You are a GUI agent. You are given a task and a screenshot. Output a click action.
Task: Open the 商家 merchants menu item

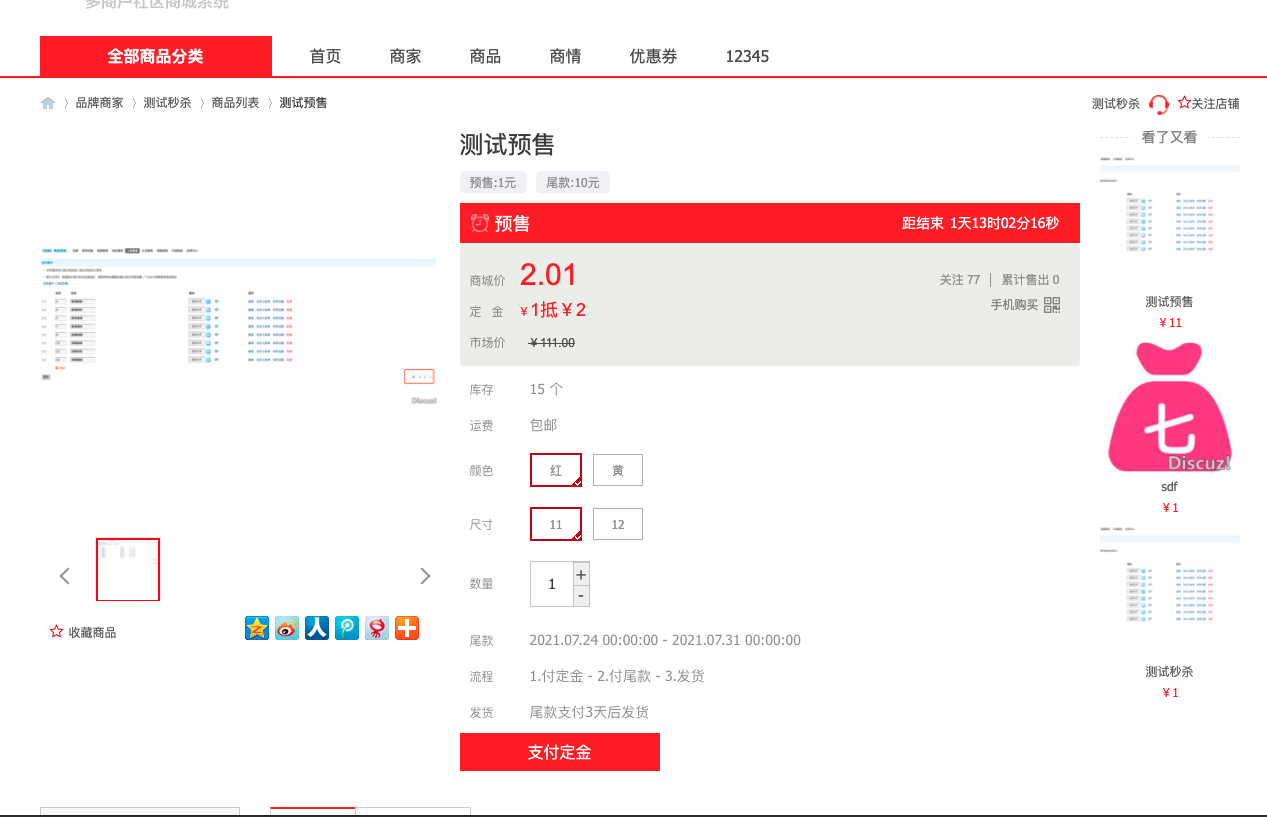point(406,57)
